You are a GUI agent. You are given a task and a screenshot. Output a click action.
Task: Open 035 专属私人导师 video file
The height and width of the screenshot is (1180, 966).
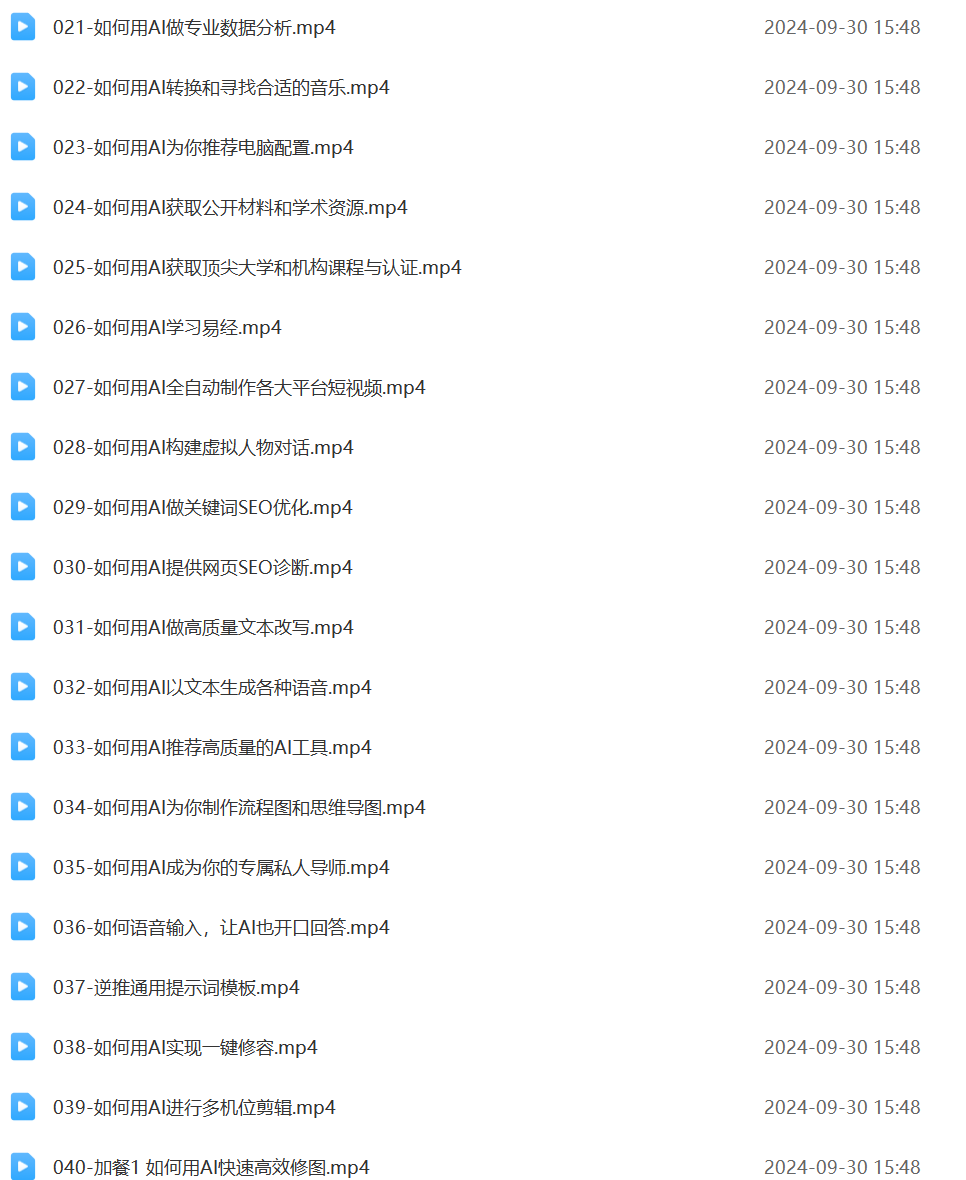click(221, 868)
